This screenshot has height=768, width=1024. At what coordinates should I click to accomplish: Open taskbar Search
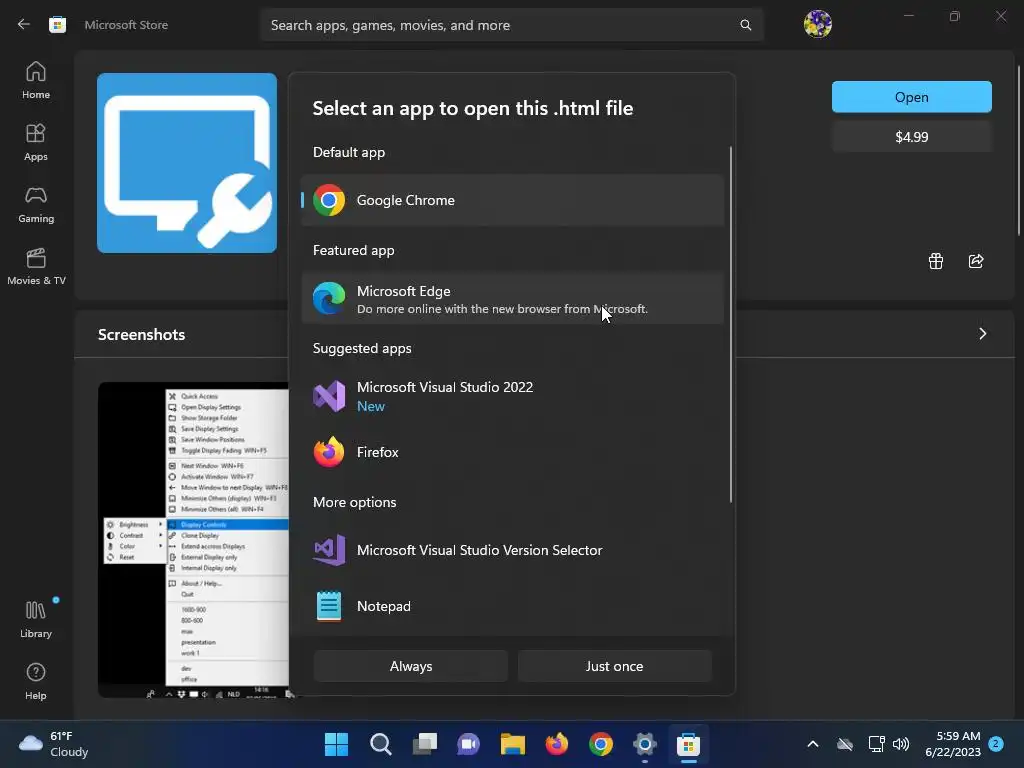(380, 744)
